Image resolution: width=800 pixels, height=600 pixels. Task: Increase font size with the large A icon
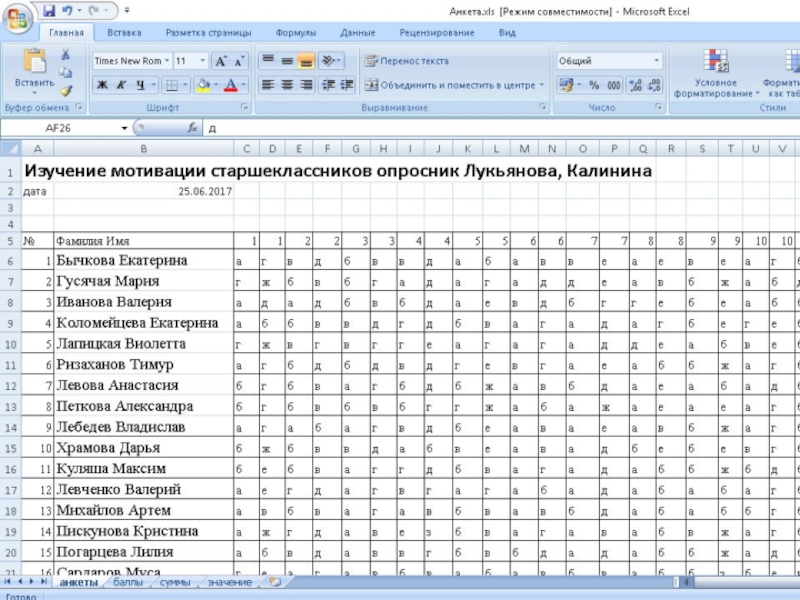point(223,61)
